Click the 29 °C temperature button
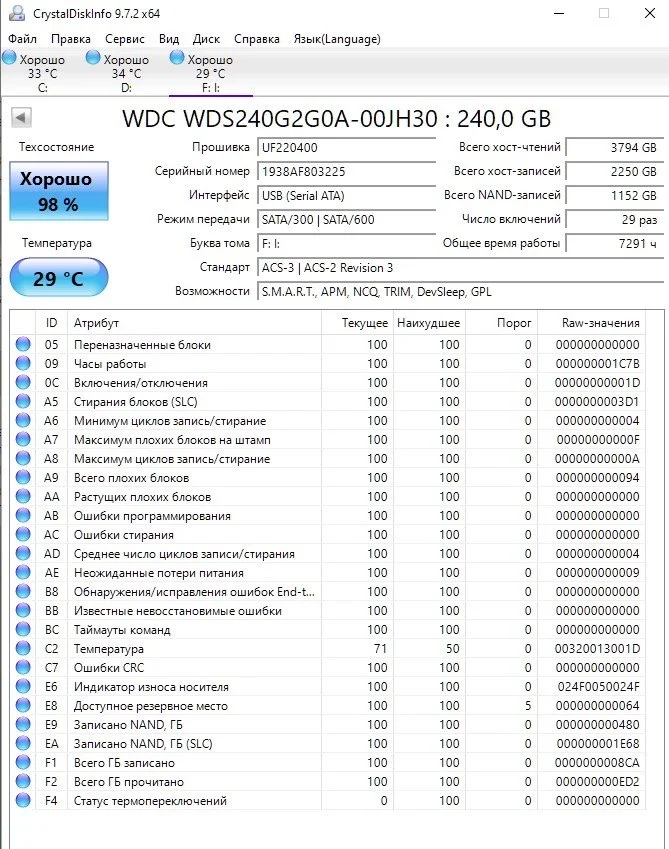 pos(58,277)
